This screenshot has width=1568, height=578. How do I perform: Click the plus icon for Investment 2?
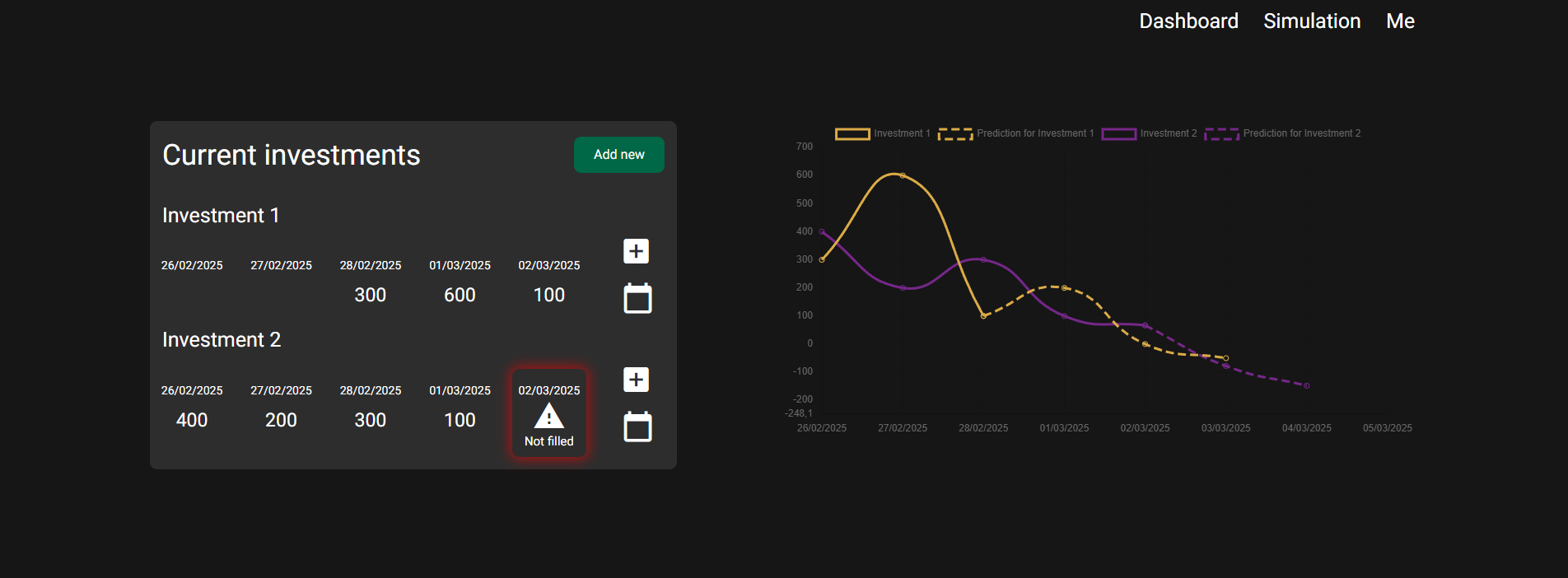click(x=636, y=380)
